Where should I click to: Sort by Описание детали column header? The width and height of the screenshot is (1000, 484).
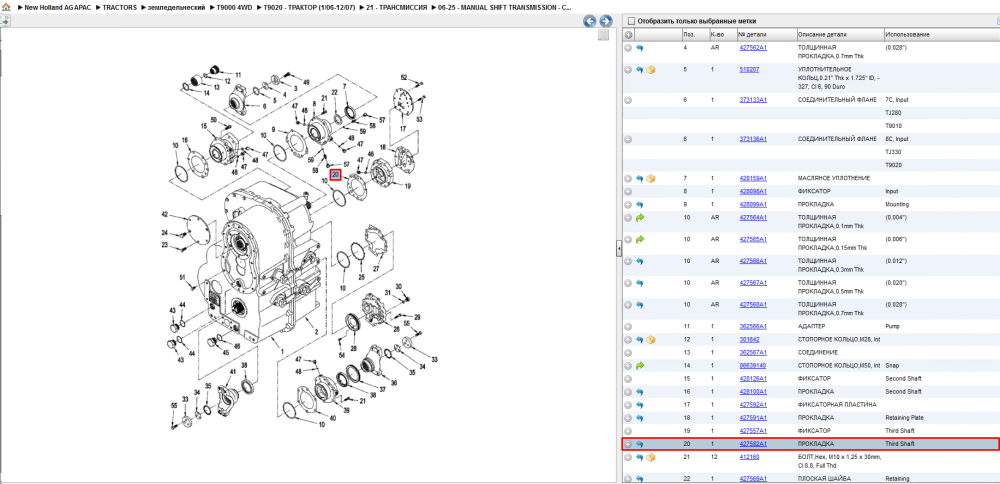(840, 34)
